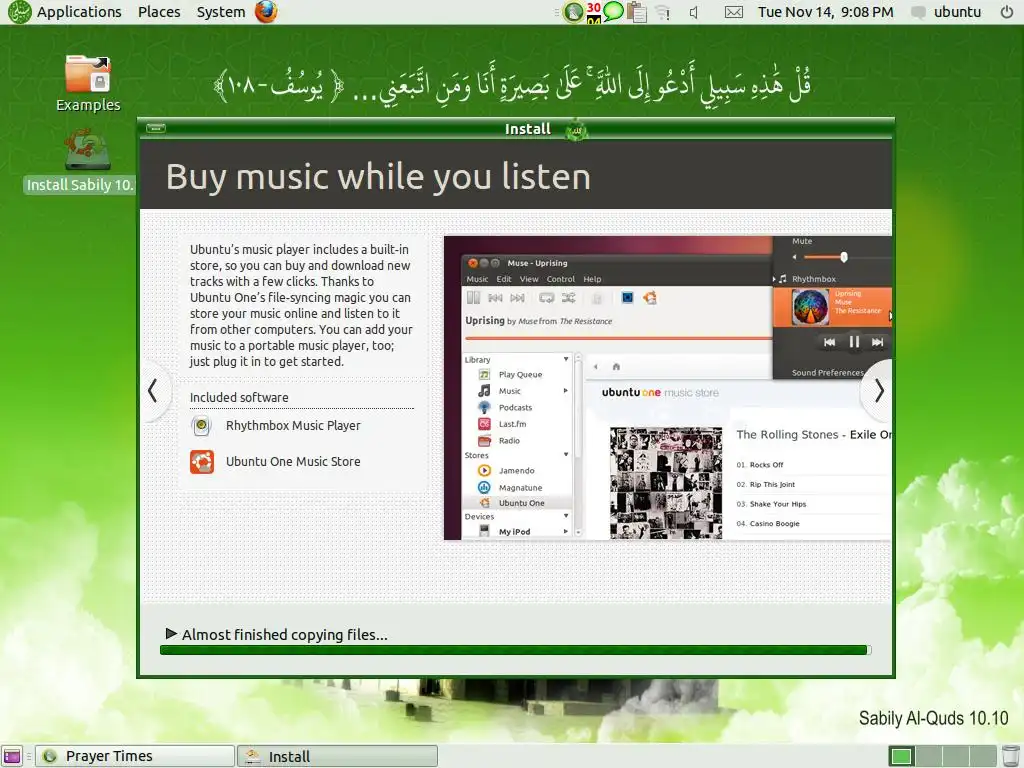Open the System menu
Image resolution: width=1024 pixels, height=768 pixels.
[x=221, y=12]
